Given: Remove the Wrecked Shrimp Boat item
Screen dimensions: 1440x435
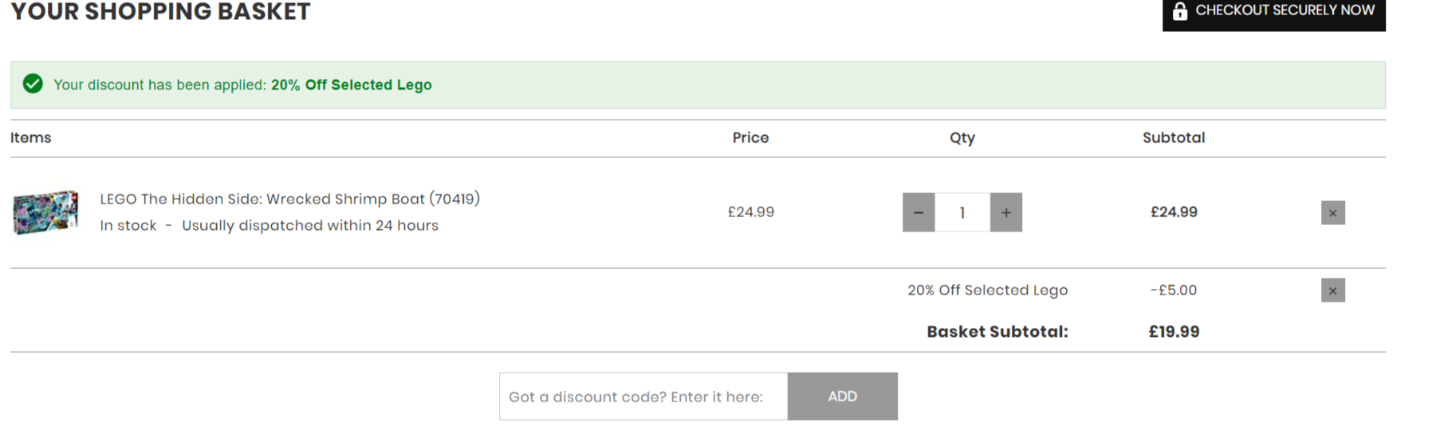Looking at the screenshot, I should tap(1332, 212).
